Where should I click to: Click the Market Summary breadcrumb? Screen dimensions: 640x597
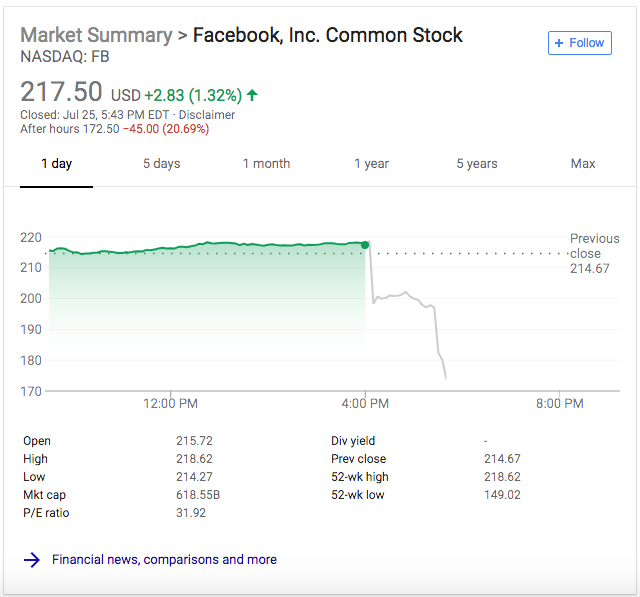pos(96,35)
